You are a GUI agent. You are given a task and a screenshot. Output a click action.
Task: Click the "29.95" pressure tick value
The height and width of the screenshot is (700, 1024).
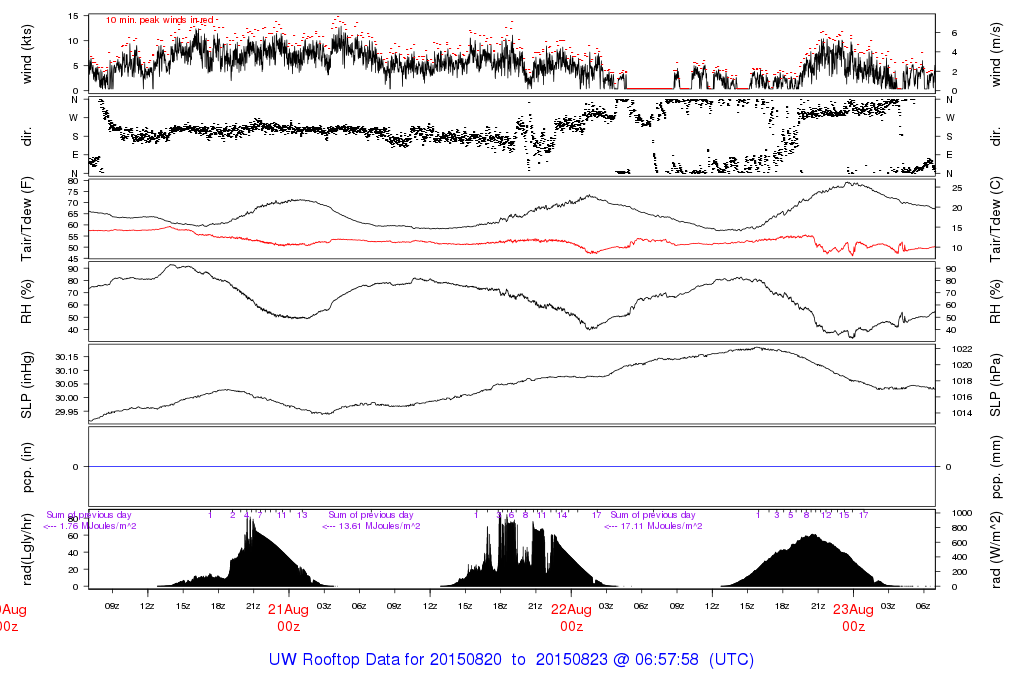[67, 412]
